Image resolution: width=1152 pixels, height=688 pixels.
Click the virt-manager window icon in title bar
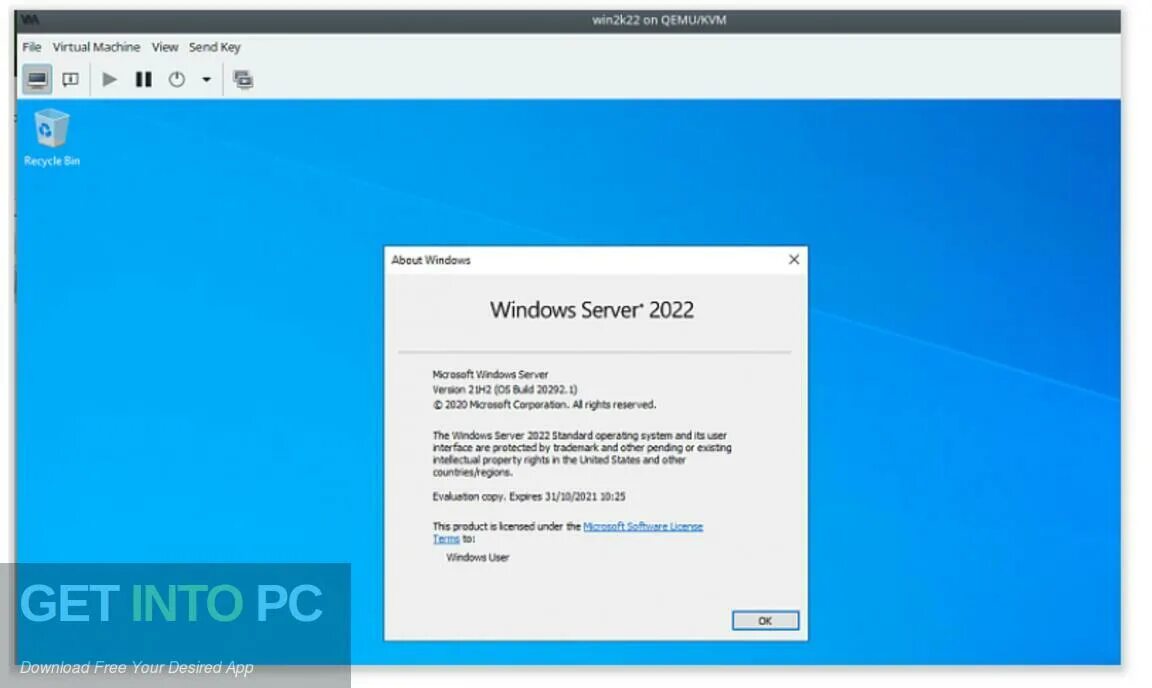click(x=29, y=20)
